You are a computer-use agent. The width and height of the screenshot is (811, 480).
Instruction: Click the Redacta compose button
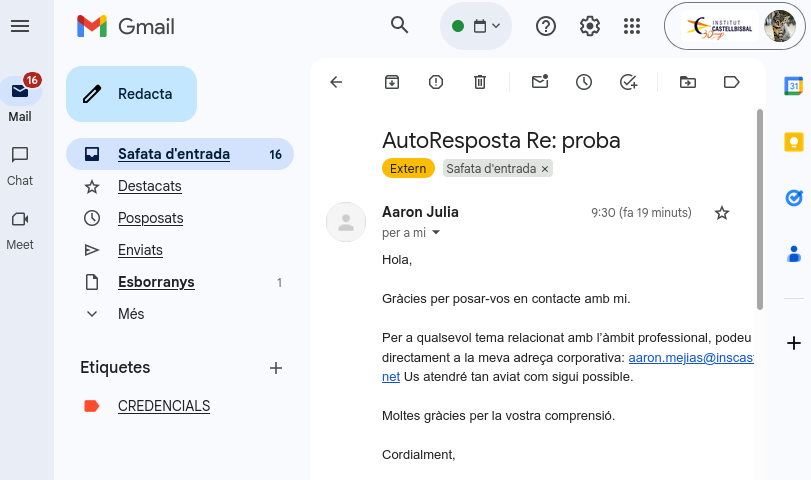(131, 94)
